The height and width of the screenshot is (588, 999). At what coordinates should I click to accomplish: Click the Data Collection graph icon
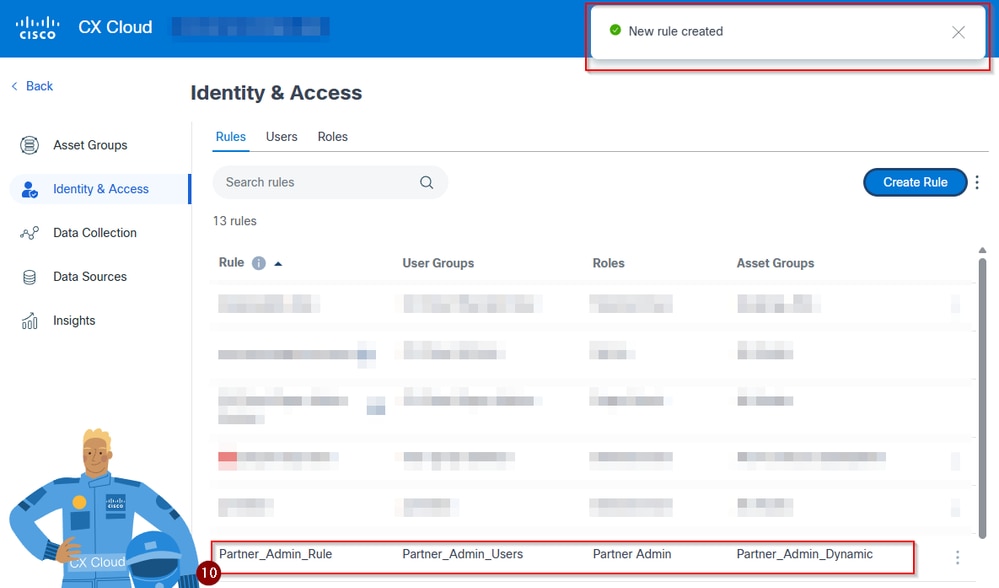(x=29, y=233)
